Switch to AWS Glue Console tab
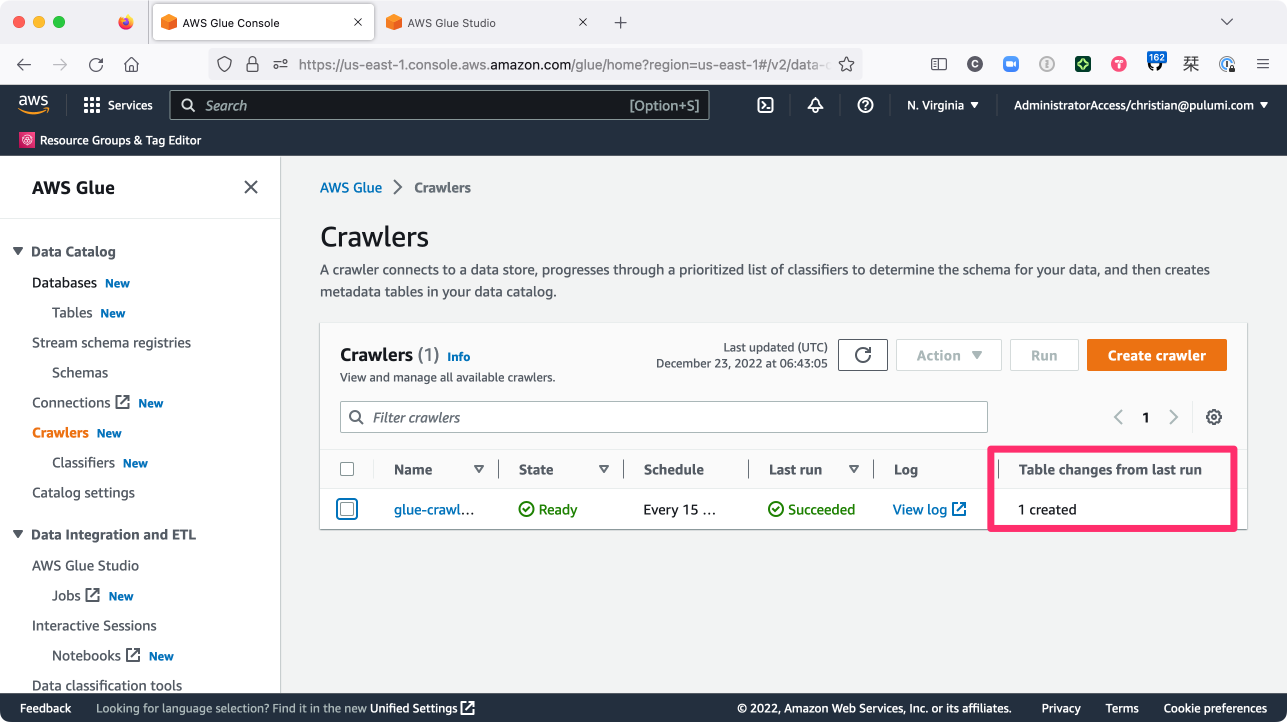1287x722 pixels. point(263,22)
